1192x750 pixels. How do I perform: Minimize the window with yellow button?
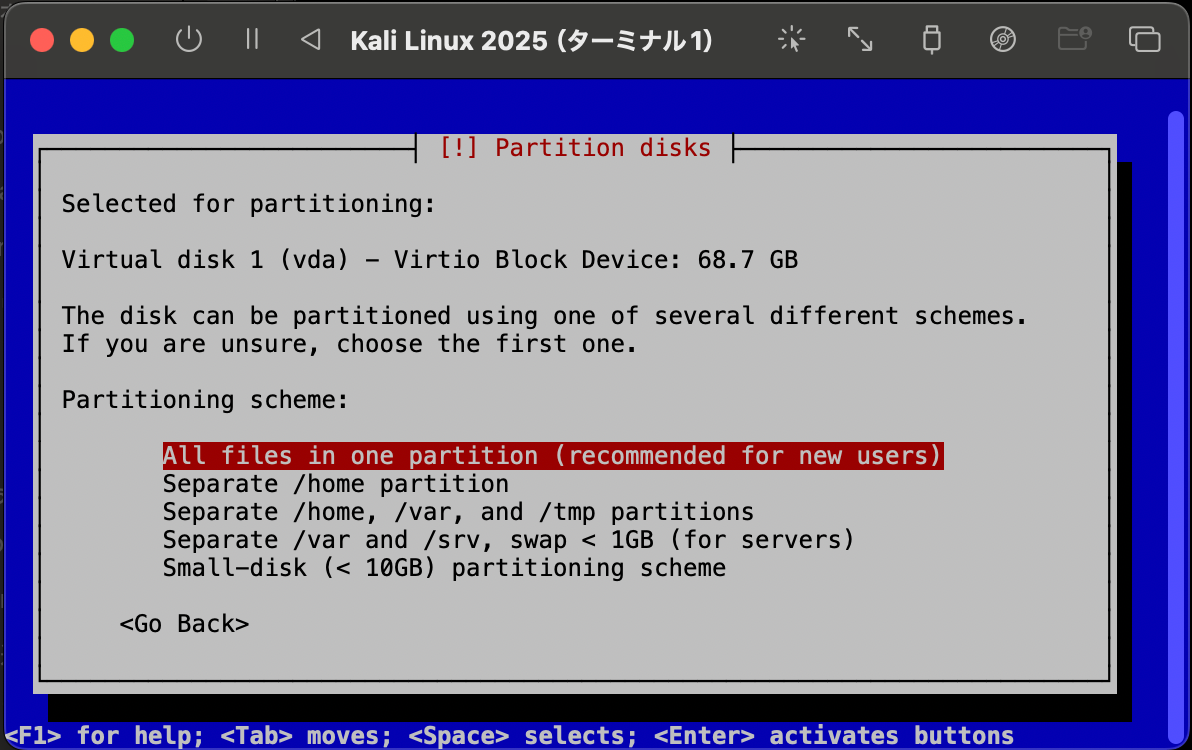pos(82,40)
